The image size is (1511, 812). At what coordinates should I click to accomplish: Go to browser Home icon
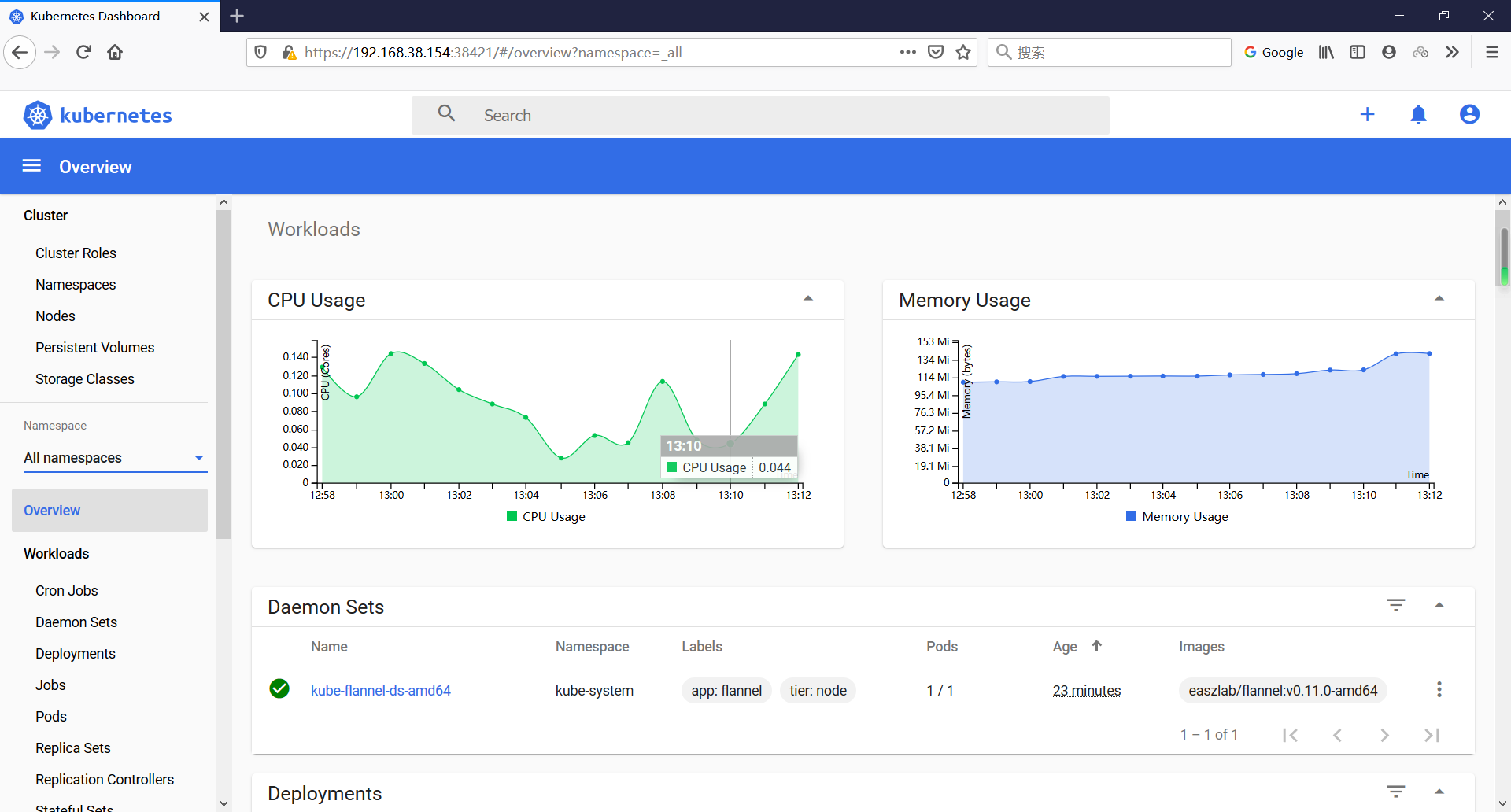point(115,53)
